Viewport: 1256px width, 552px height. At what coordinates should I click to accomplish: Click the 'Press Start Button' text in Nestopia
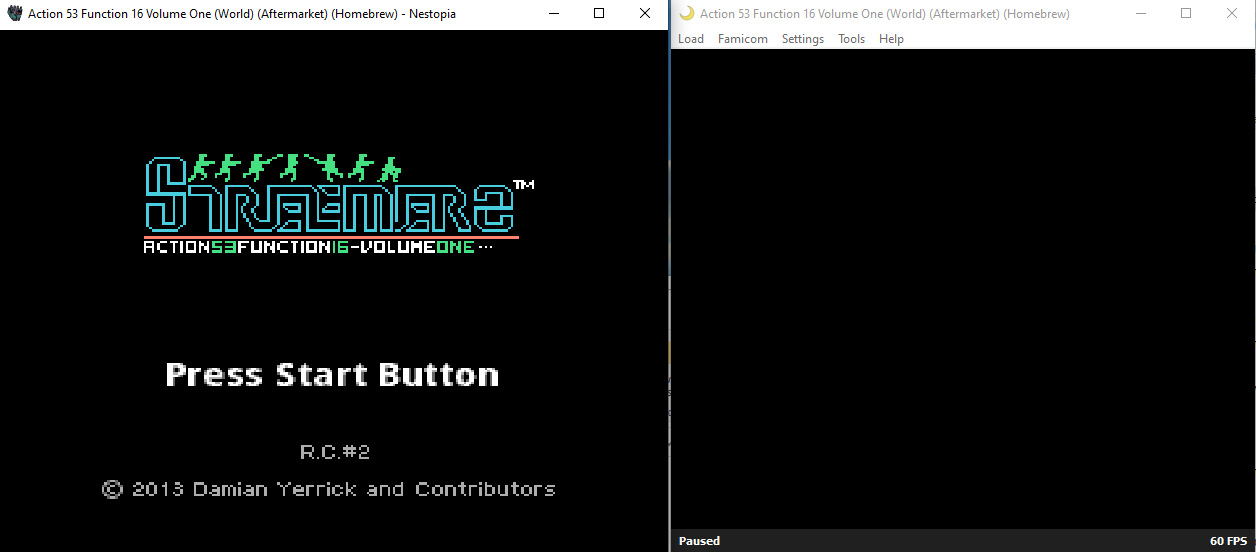pos(332,375)
